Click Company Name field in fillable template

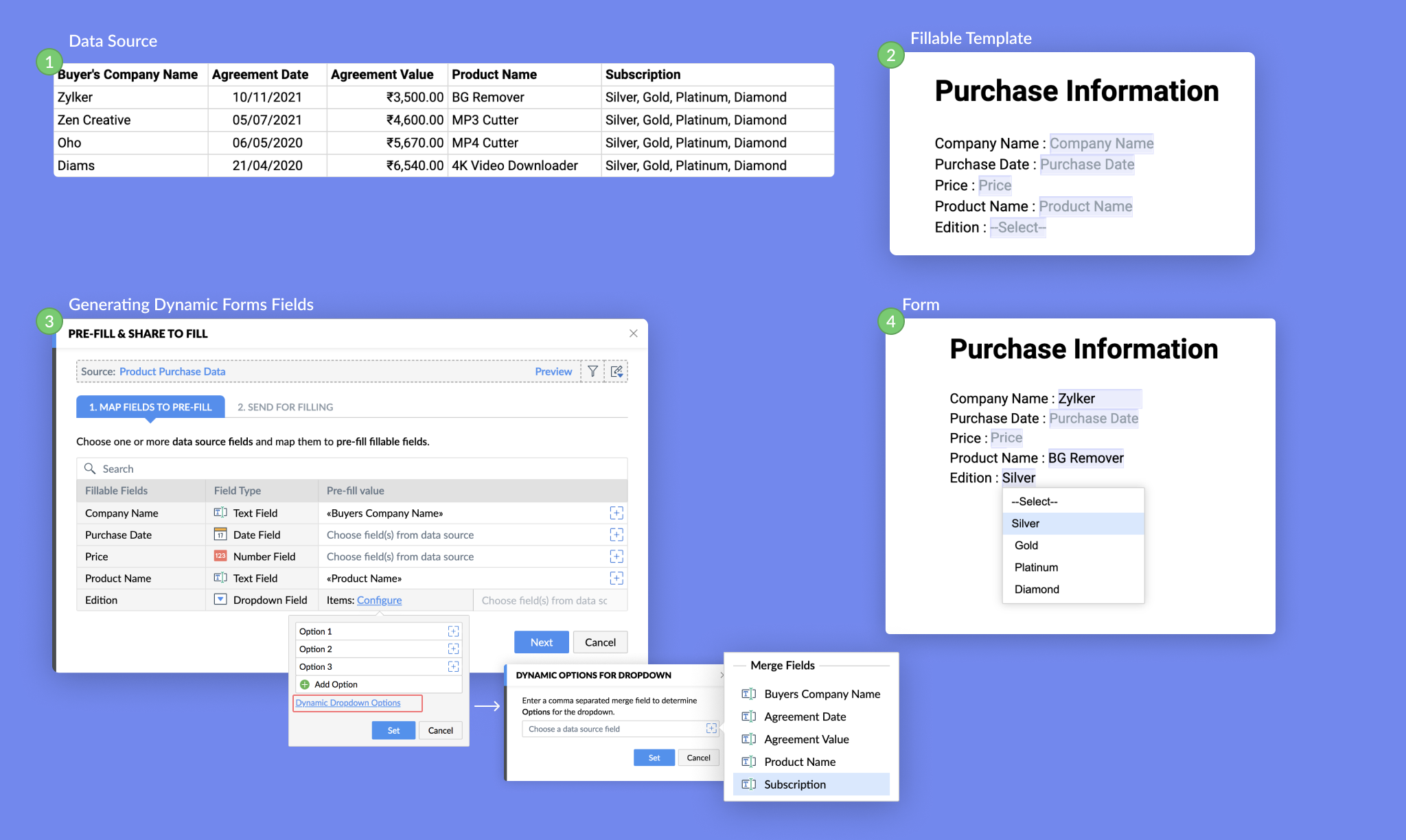(x=1101, y=143)
